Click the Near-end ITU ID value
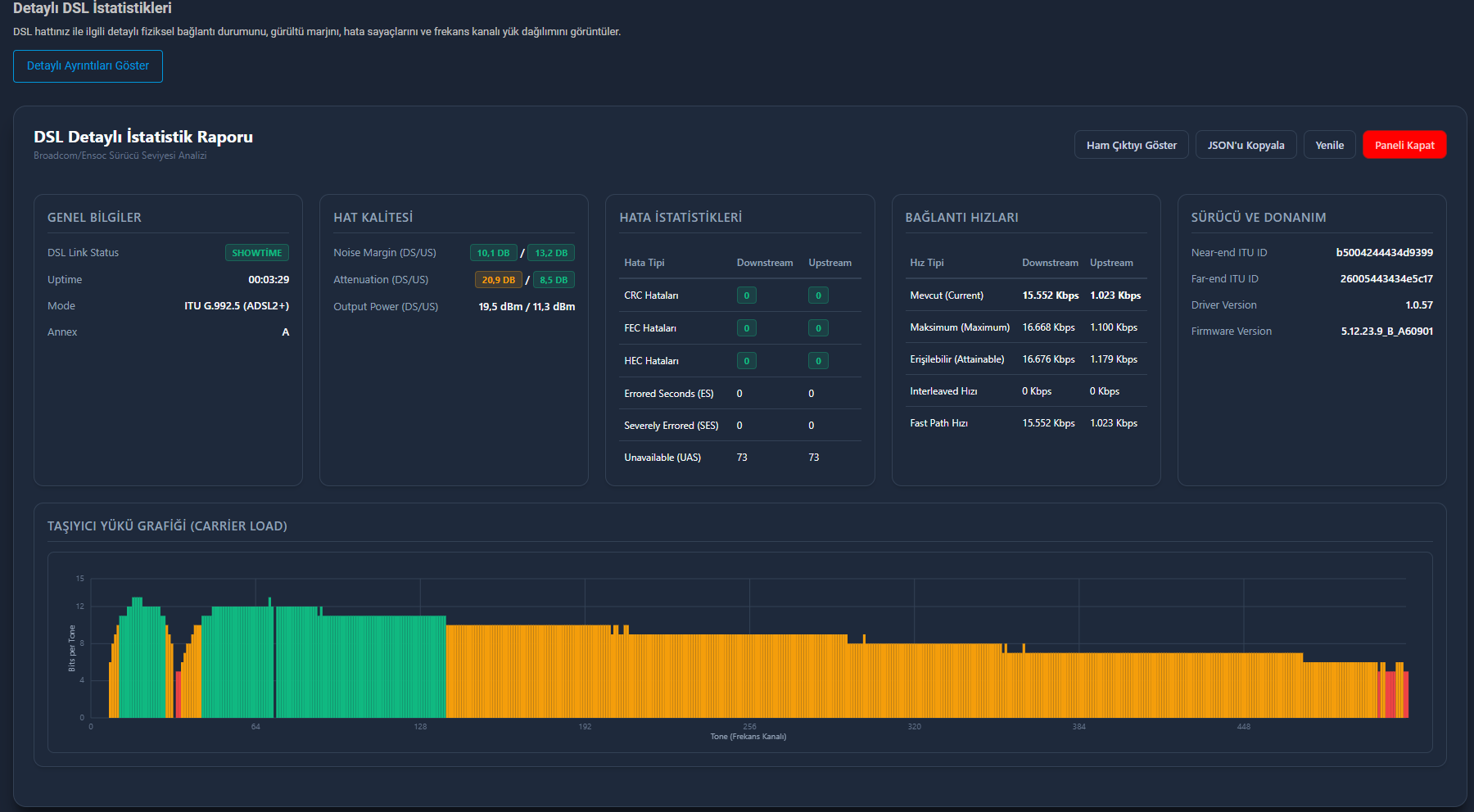Screen dimensions: 1474x812 pos(1384,253)
